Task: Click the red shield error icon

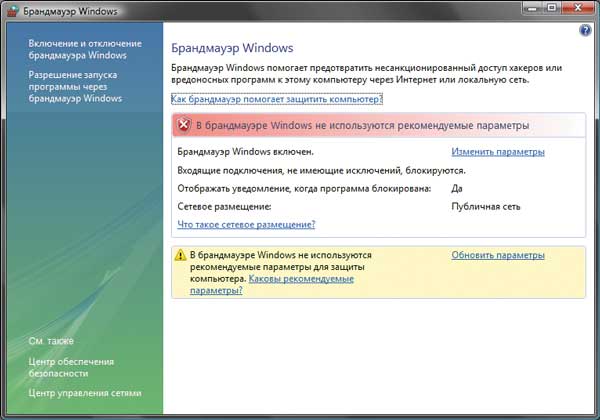Action: 183,126
